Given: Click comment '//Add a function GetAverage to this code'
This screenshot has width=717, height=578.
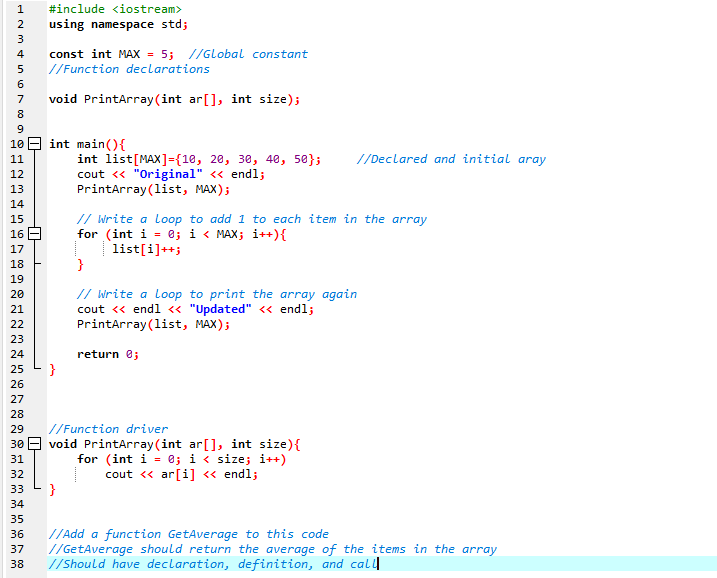Looking at the screenshot, I should point(189,534).
